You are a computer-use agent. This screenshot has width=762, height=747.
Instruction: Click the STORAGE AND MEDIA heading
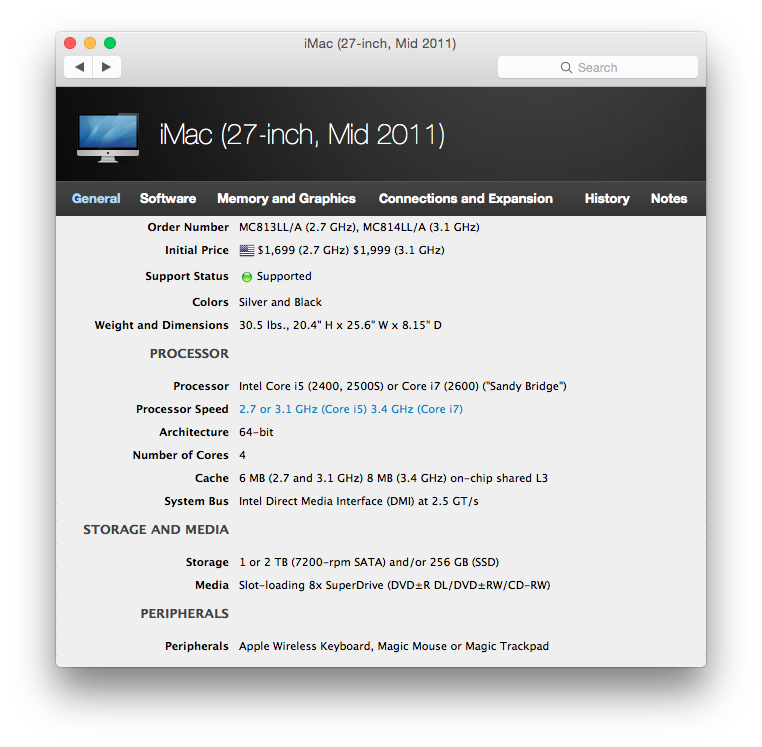[x=156, y=529]
